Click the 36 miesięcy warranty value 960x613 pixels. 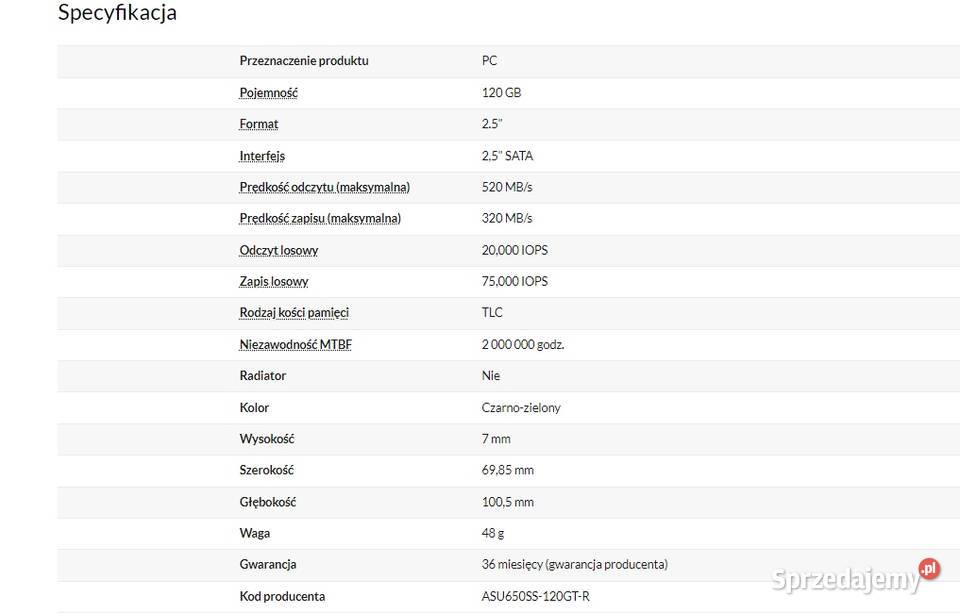pyautogui.click(x=574, y=564)
